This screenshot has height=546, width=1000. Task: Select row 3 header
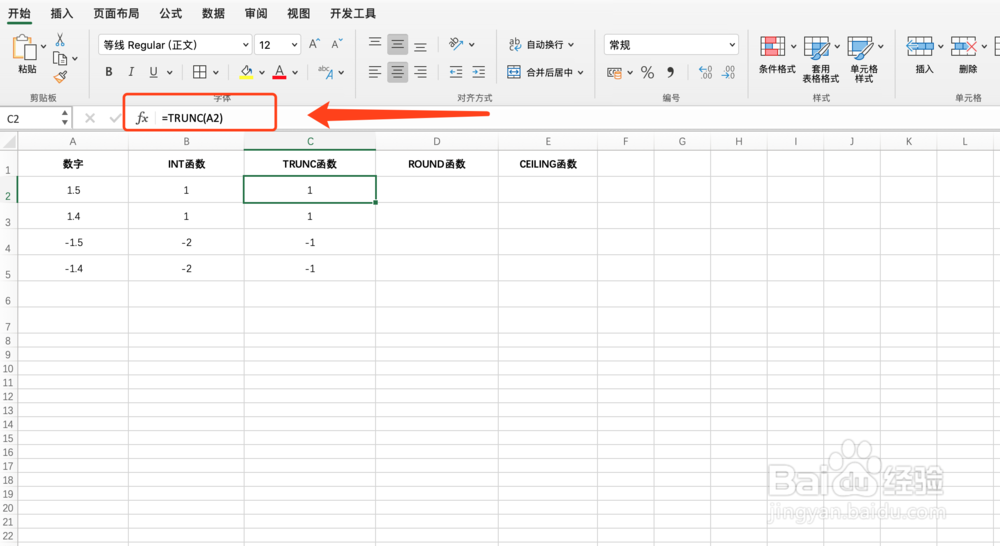pos(8,216)
